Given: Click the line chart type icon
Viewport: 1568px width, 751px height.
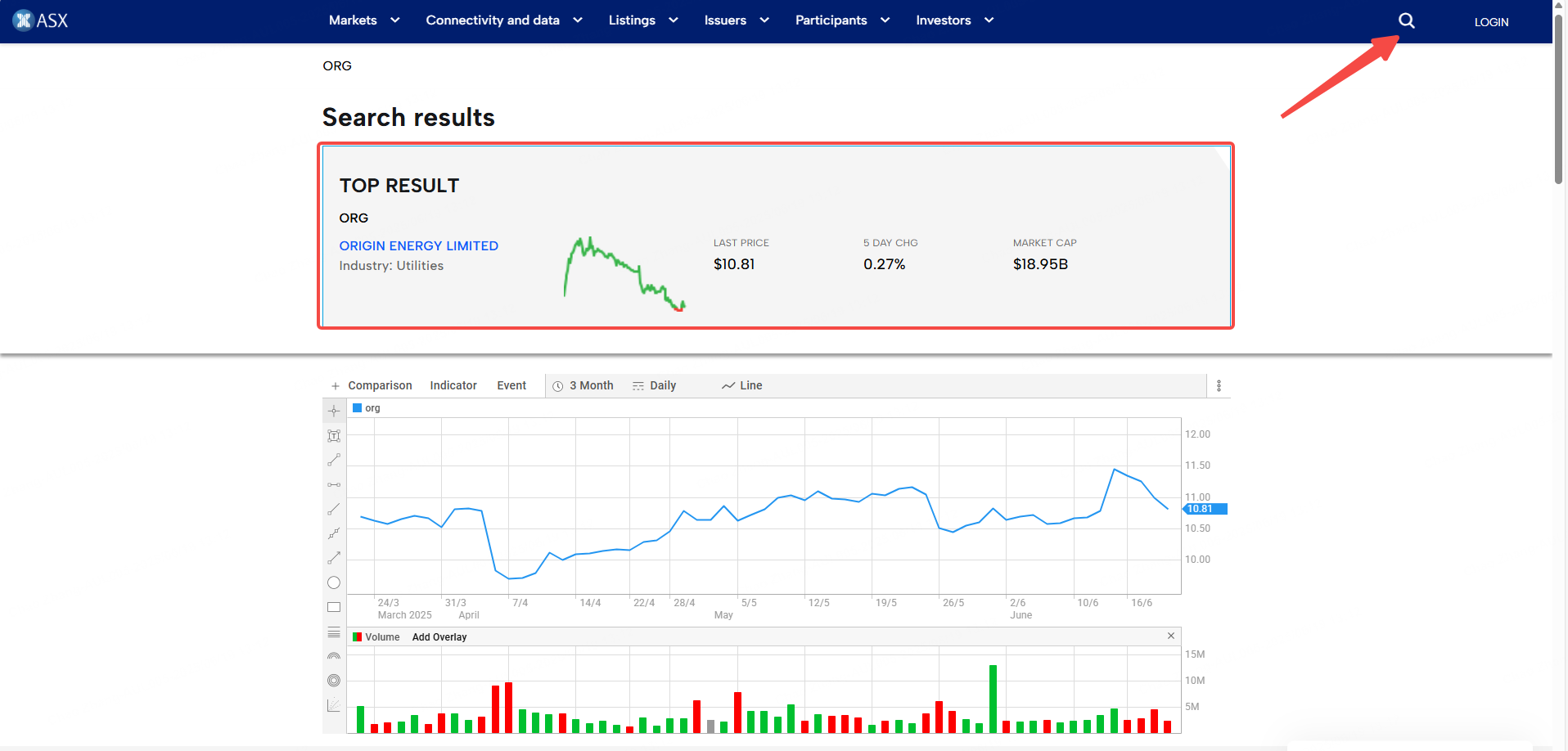Looking at the screenshot, I should [x=728, y=386].
